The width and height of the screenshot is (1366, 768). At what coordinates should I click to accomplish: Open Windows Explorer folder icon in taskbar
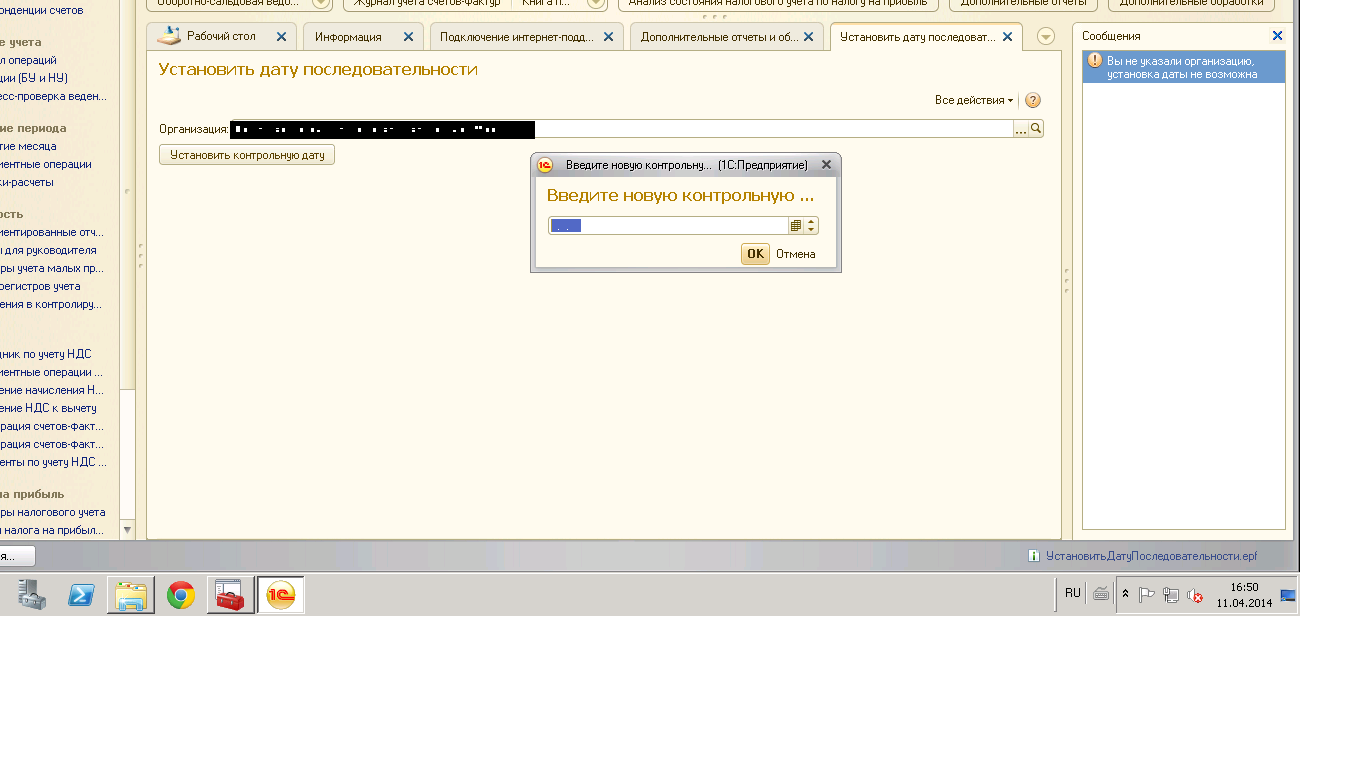pos(131,595)
